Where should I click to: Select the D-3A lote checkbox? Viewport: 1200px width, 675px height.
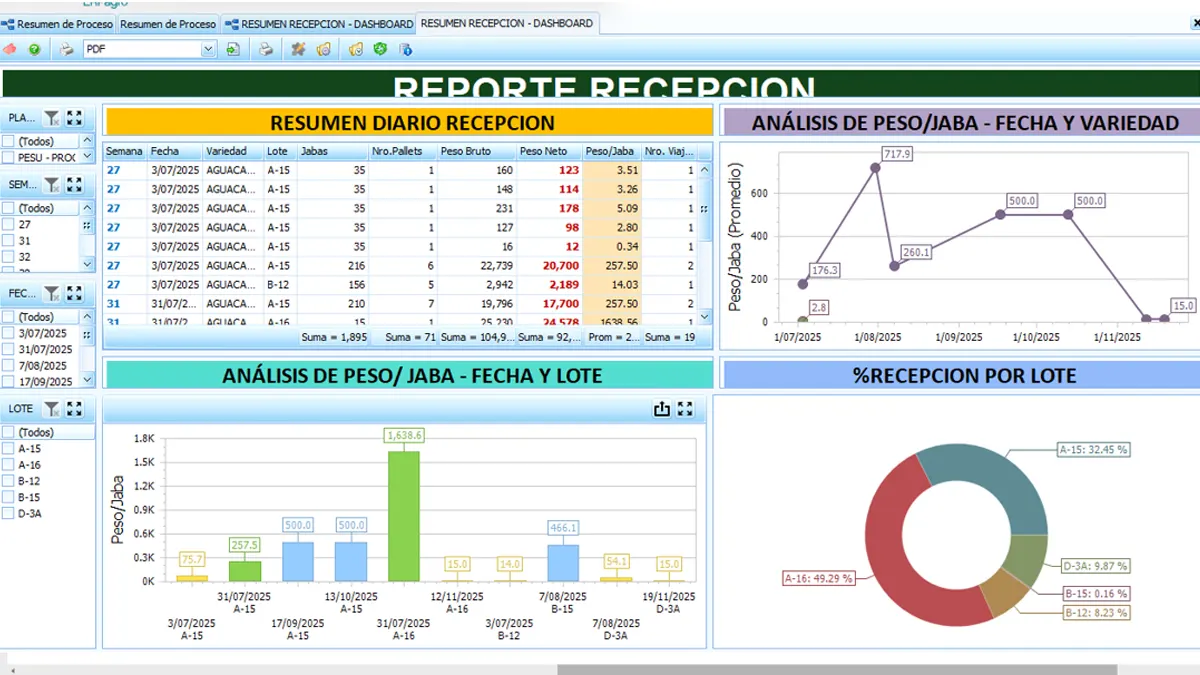(x=9, y=513)
